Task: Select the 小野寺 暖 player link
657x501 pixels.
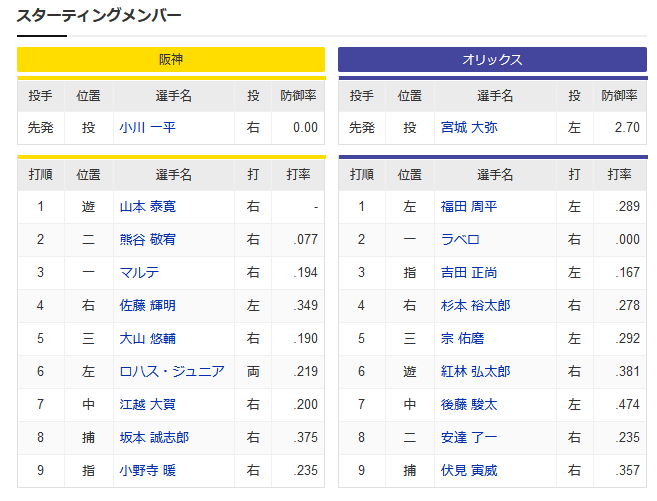Action: (147, 470)
